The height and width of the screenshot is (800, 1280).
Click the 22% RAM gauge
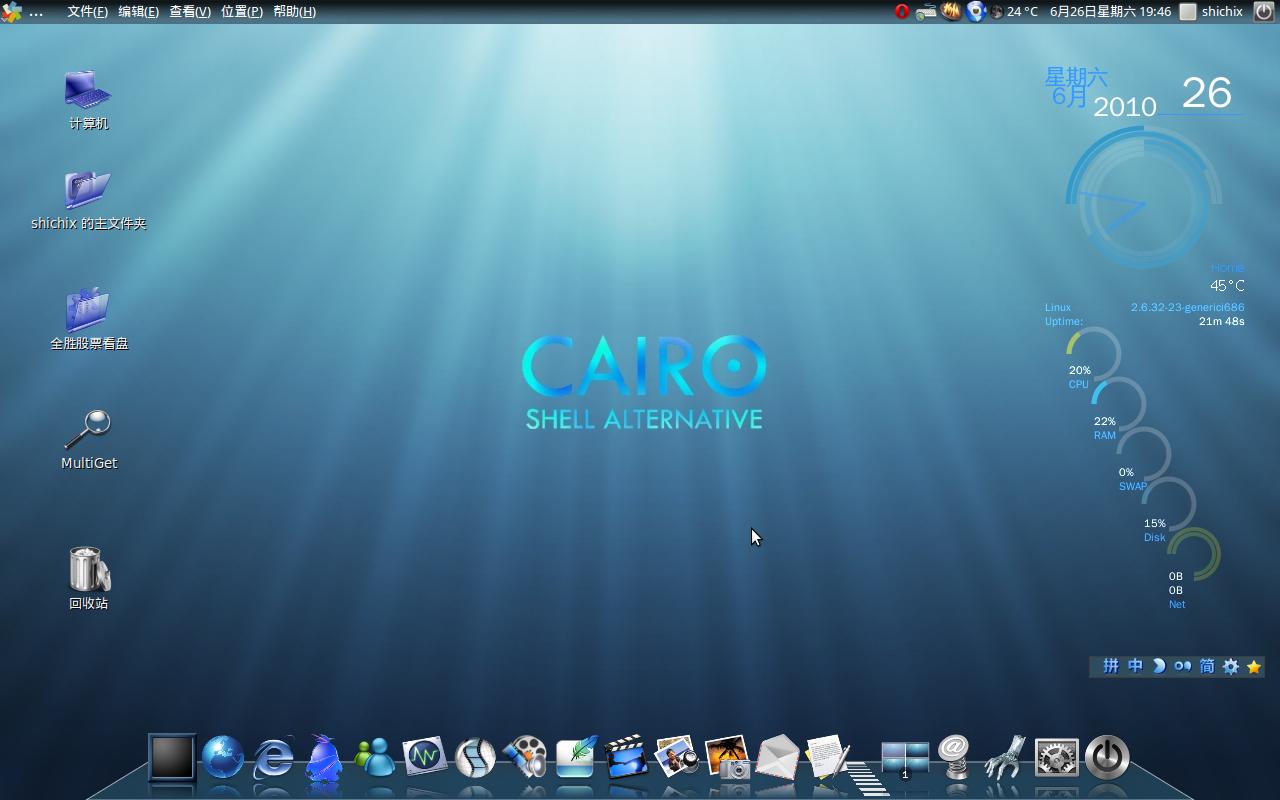pyautogui.click(x=1117, y=410)
